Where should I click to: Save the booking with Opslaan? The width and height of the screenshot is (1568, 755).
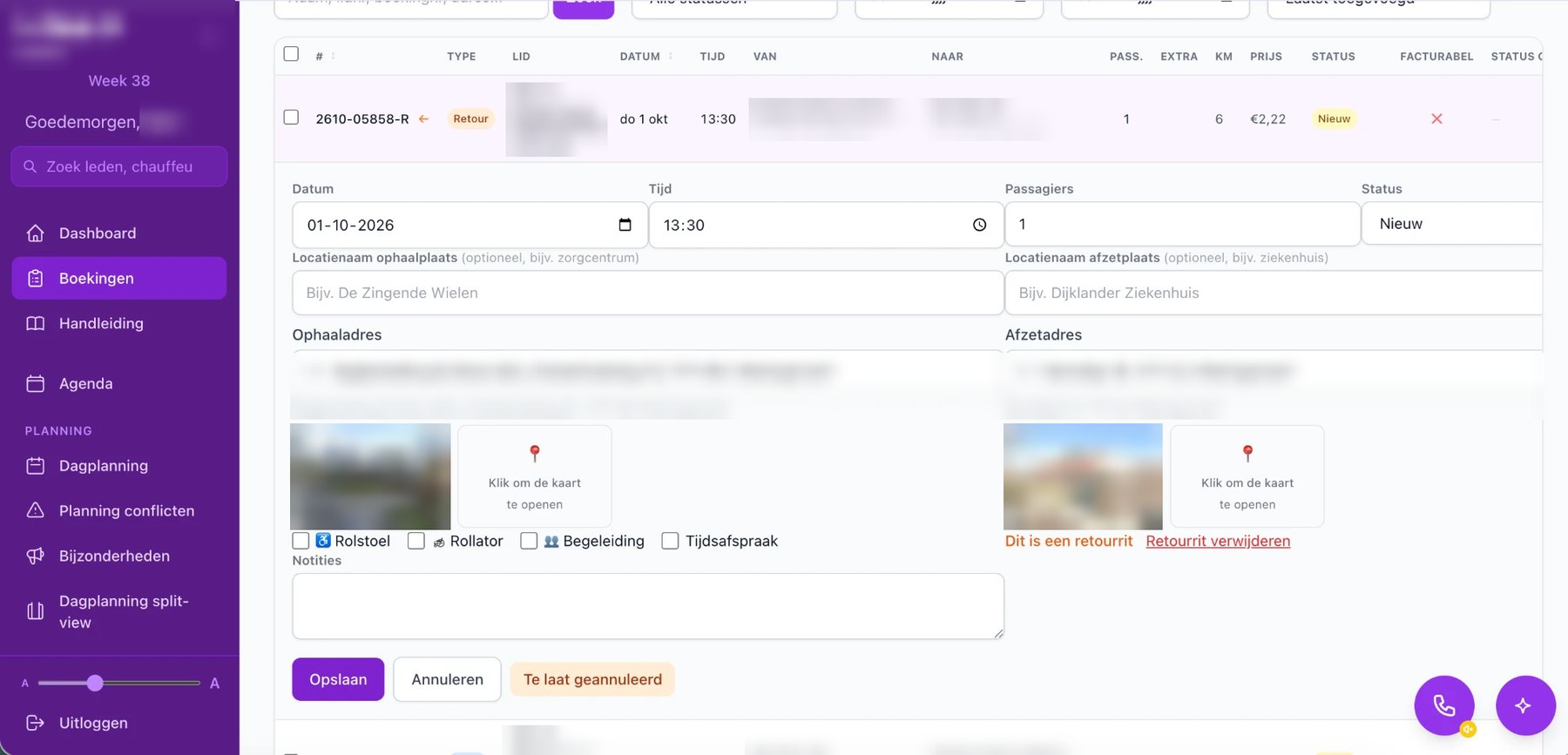[x=338, y=679]
